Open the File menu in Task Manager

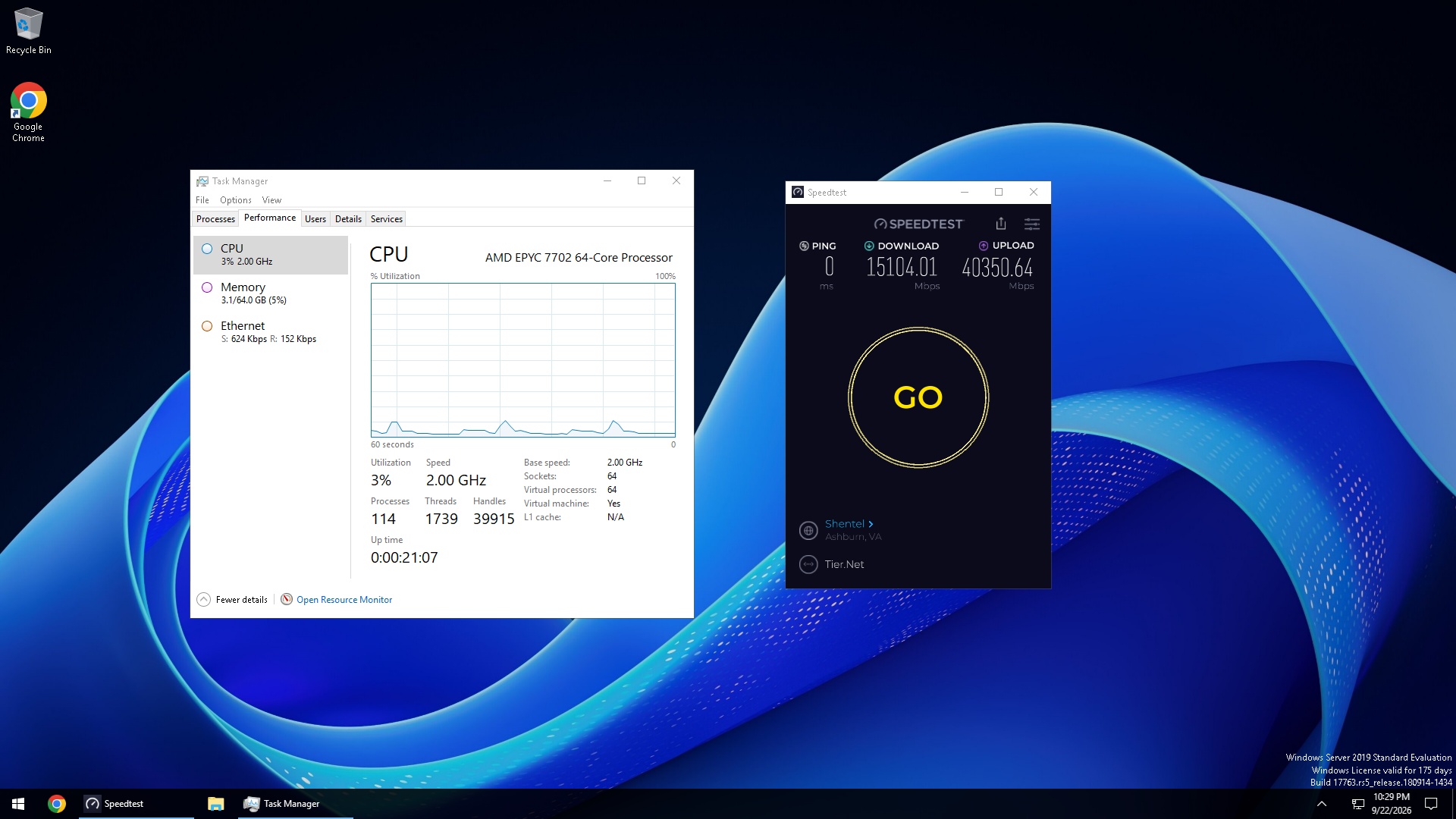click(202, 200)
